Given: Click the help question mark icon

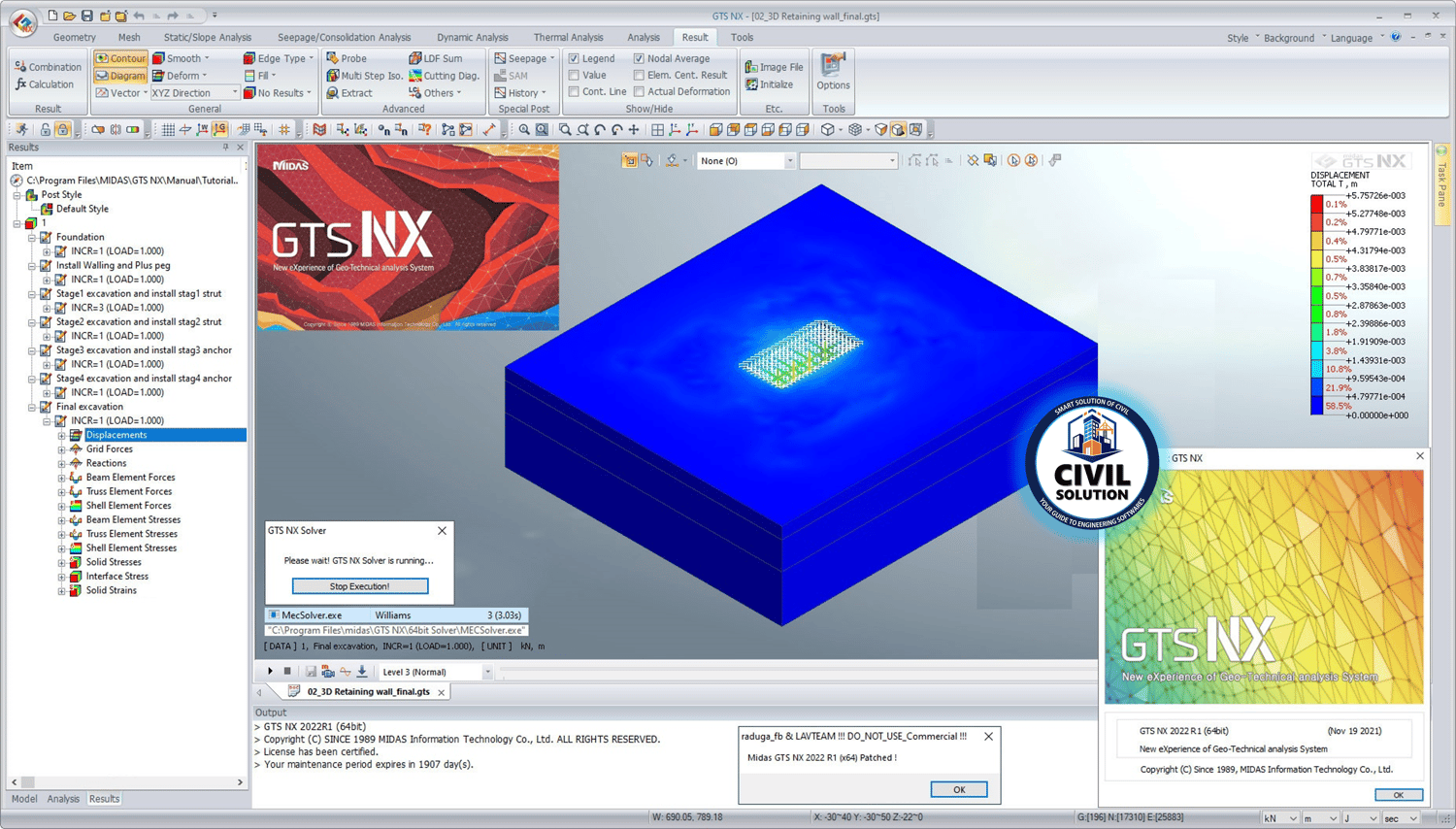Looking at the screenshot, I should [1396, 38].
